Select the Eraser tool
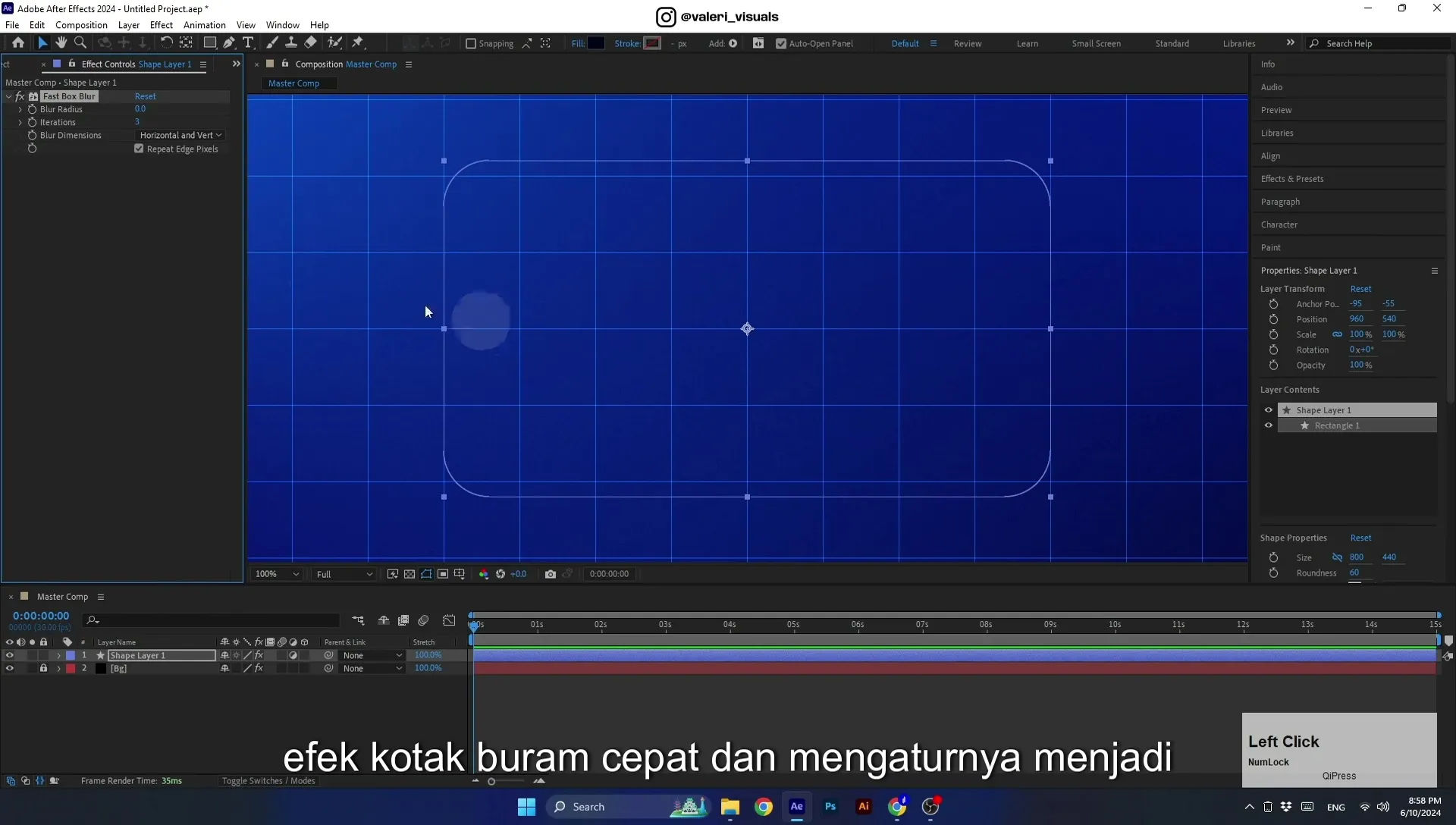Viewport: 1456px width, 825px height. tap(310, 43)
